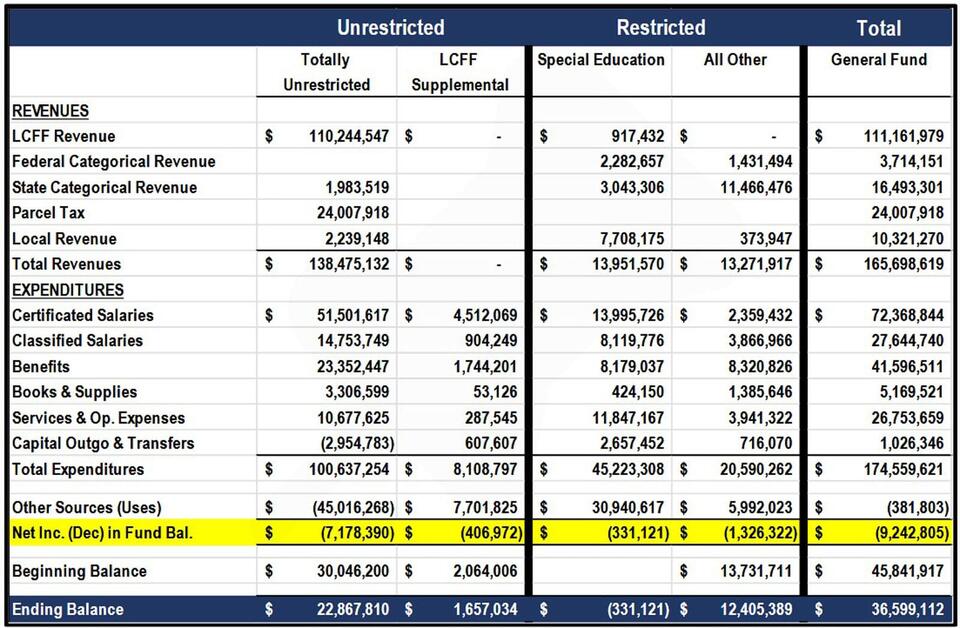The image size is (960, 628).
Task: Select the REVENUES section label
Action: coord(48,110)
